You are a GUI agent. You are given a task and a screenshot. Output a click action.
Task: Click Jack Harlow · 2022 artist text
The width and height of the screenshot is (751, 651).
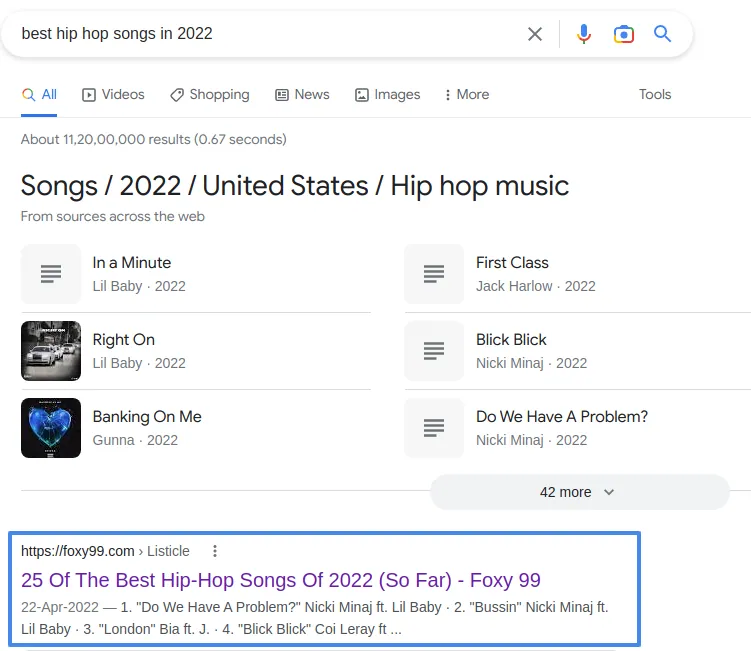pos(535,286)
